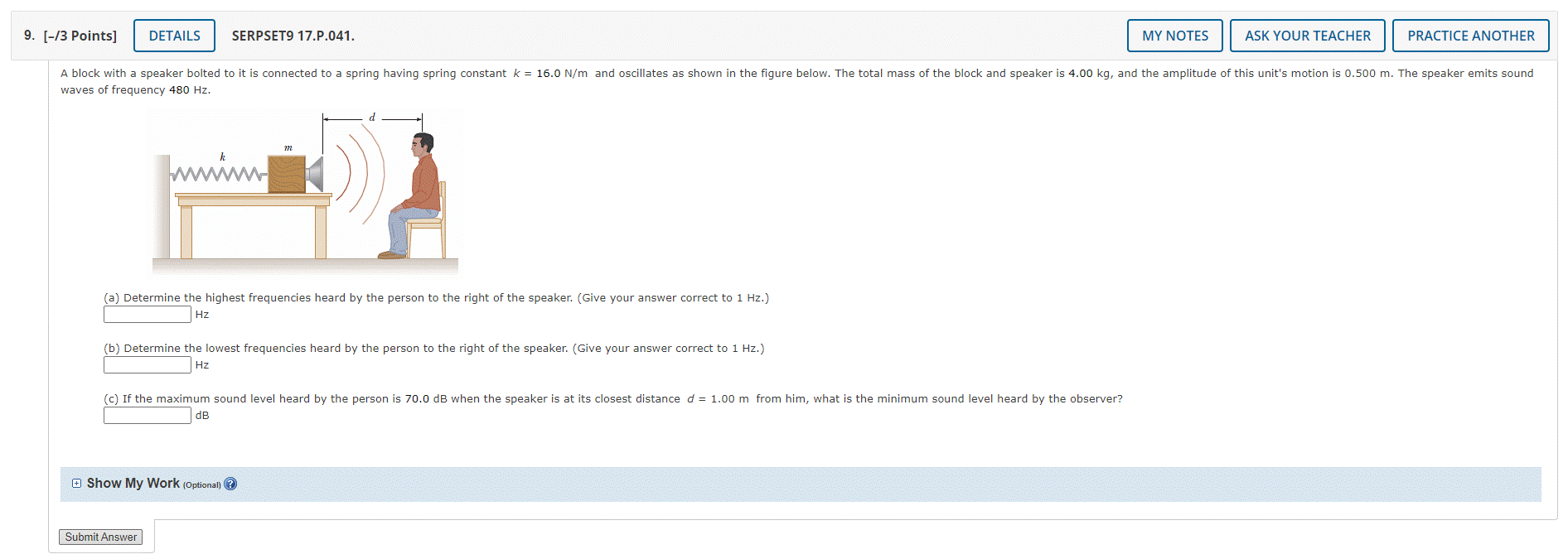Image resolution: width=1568 pixels, height=559 pixels.
Task: Click the (Optional) label beside Show My Work
Action: point(201,485)
